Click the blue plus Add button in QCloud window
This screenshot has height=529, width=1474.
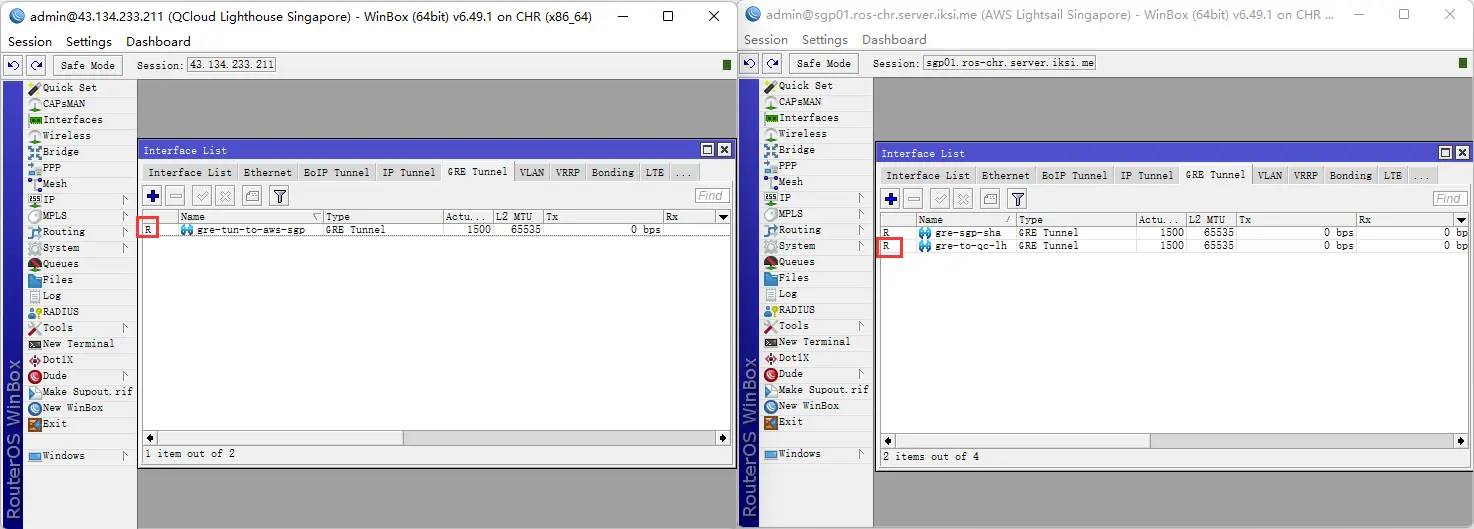[153, 196]
